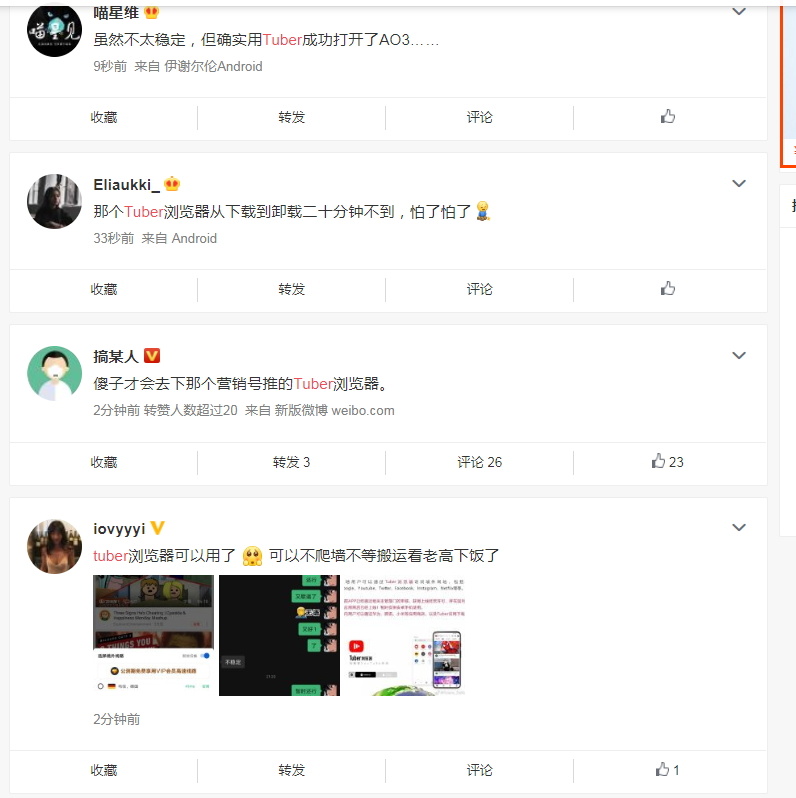The width and height of the screenshot is (796, 798).
Task: Open 搞某人's masked avatar
Action: (x=54, y=374)
